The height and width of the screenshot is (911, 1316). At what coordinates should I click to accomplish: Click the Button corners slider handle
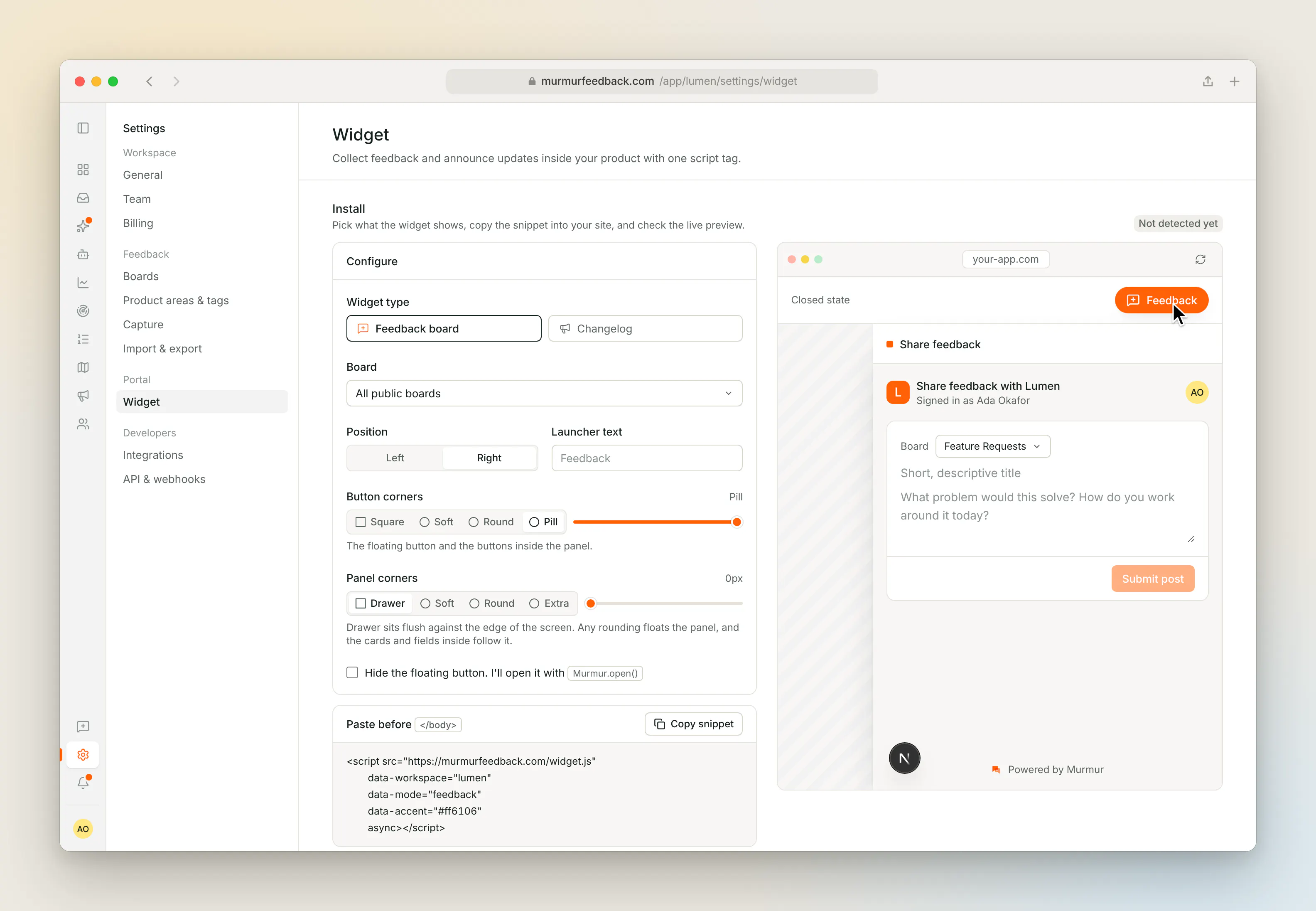[737, 522]
